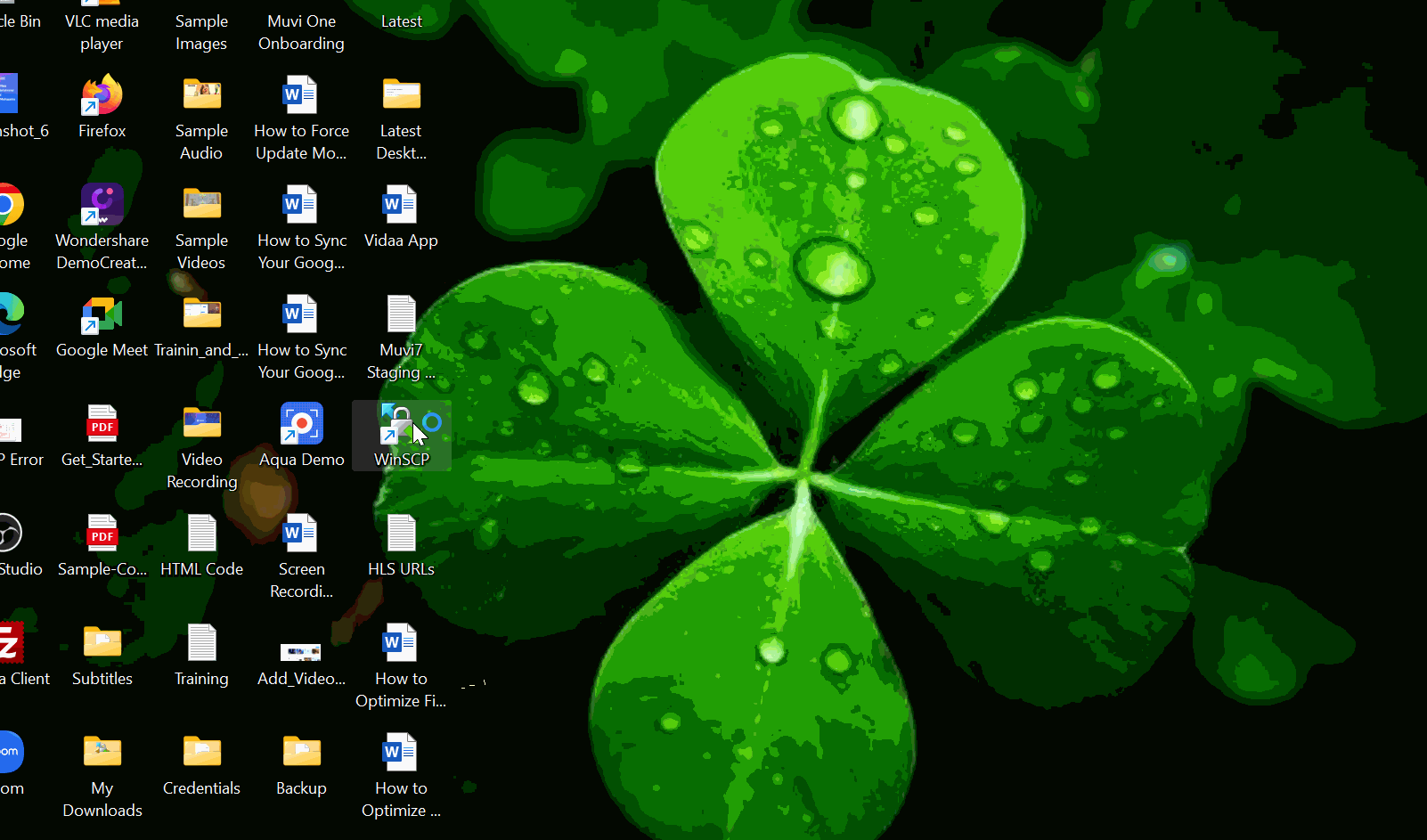Viewport: 1427px width, 840px height.
Task: Select the Aqua Demo shortcut
Action: 301,425
